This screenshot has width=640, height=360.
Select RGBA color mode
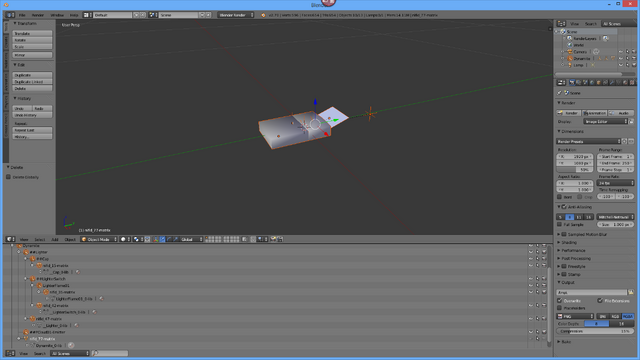[x=628, y=316]
